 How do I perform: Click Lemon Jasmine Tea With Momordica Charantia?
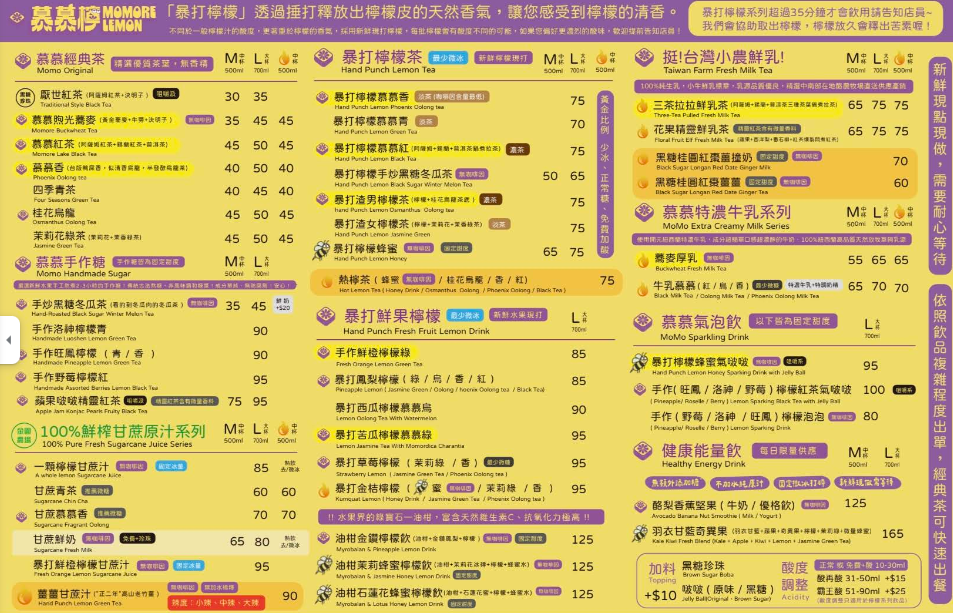[x=400, y=439]
